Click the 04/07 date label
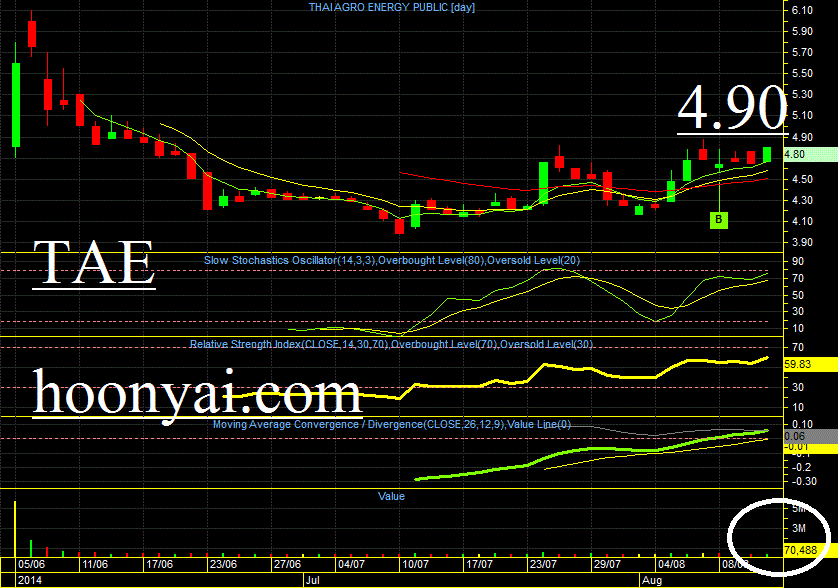838x588 pixels. click(x=351, y=564)
